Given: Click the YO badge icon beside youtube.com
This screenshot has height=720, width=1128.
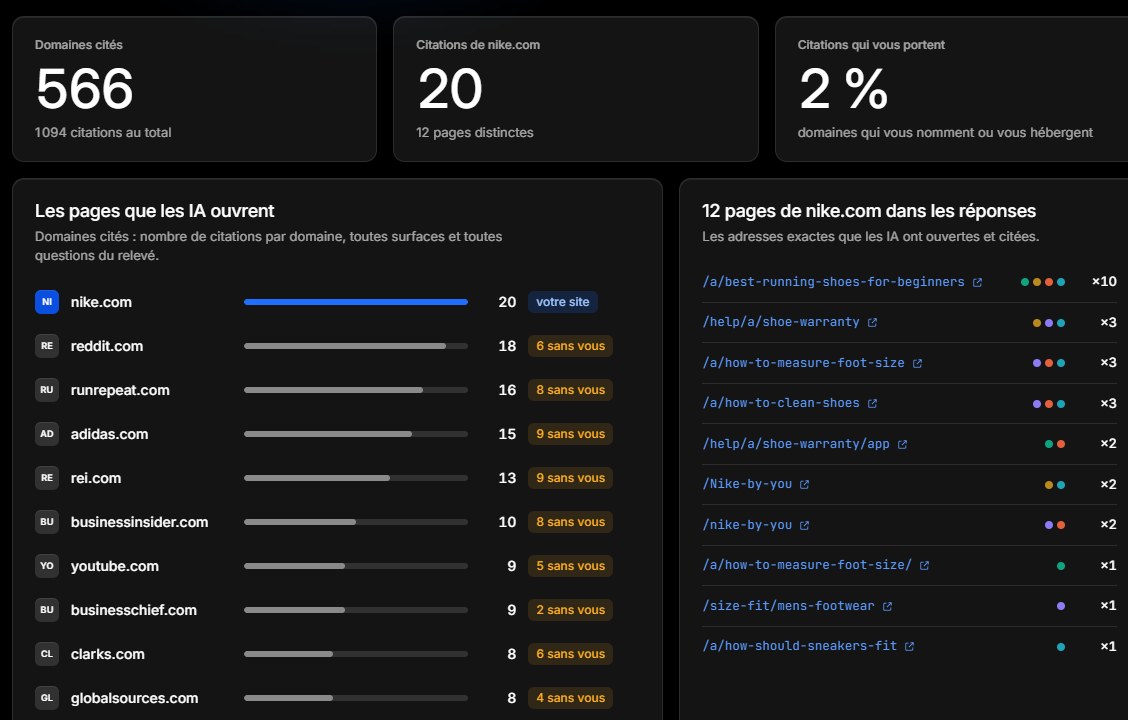Looking at the screenshot, I should click(x=47, y=566).
